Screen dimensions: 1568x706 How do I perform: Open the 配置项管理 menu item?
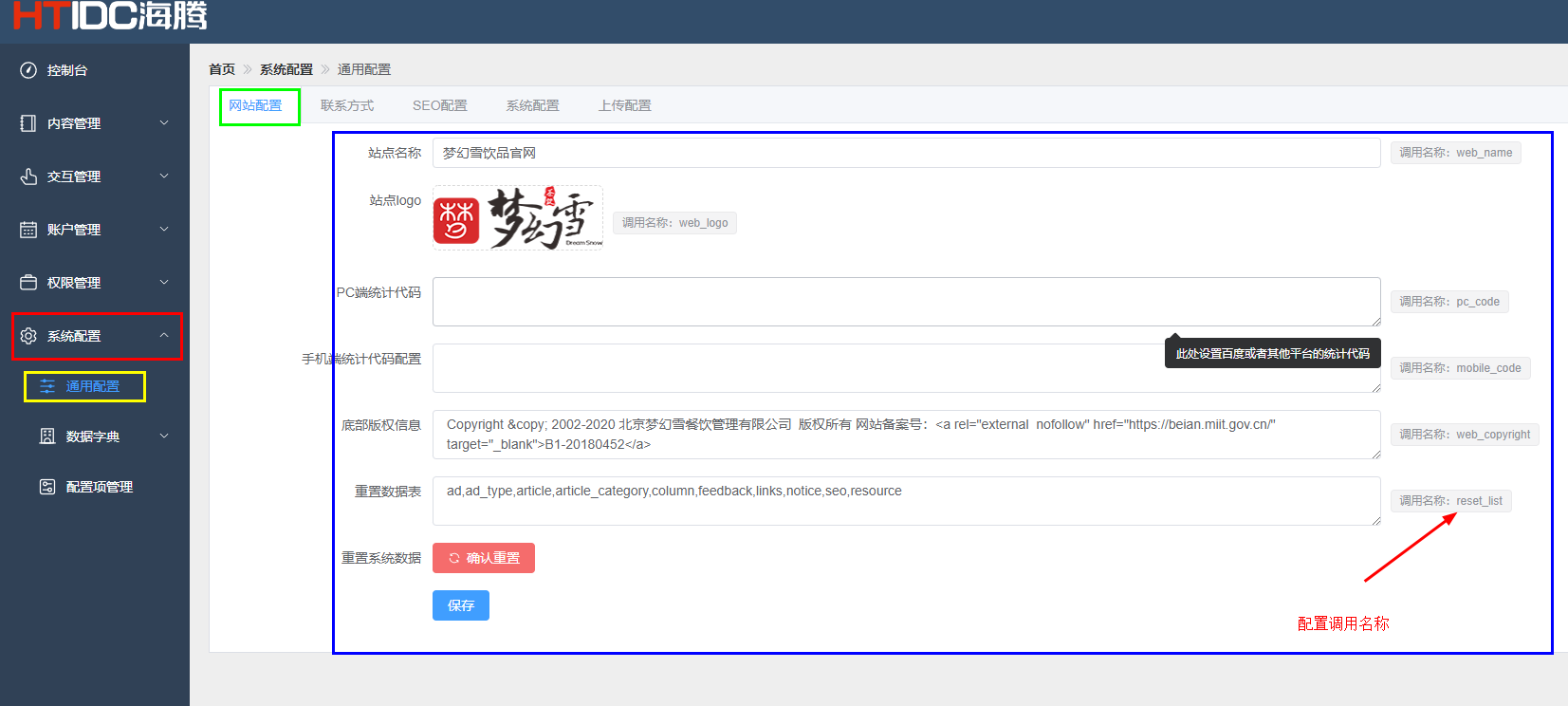pos(95,487)
